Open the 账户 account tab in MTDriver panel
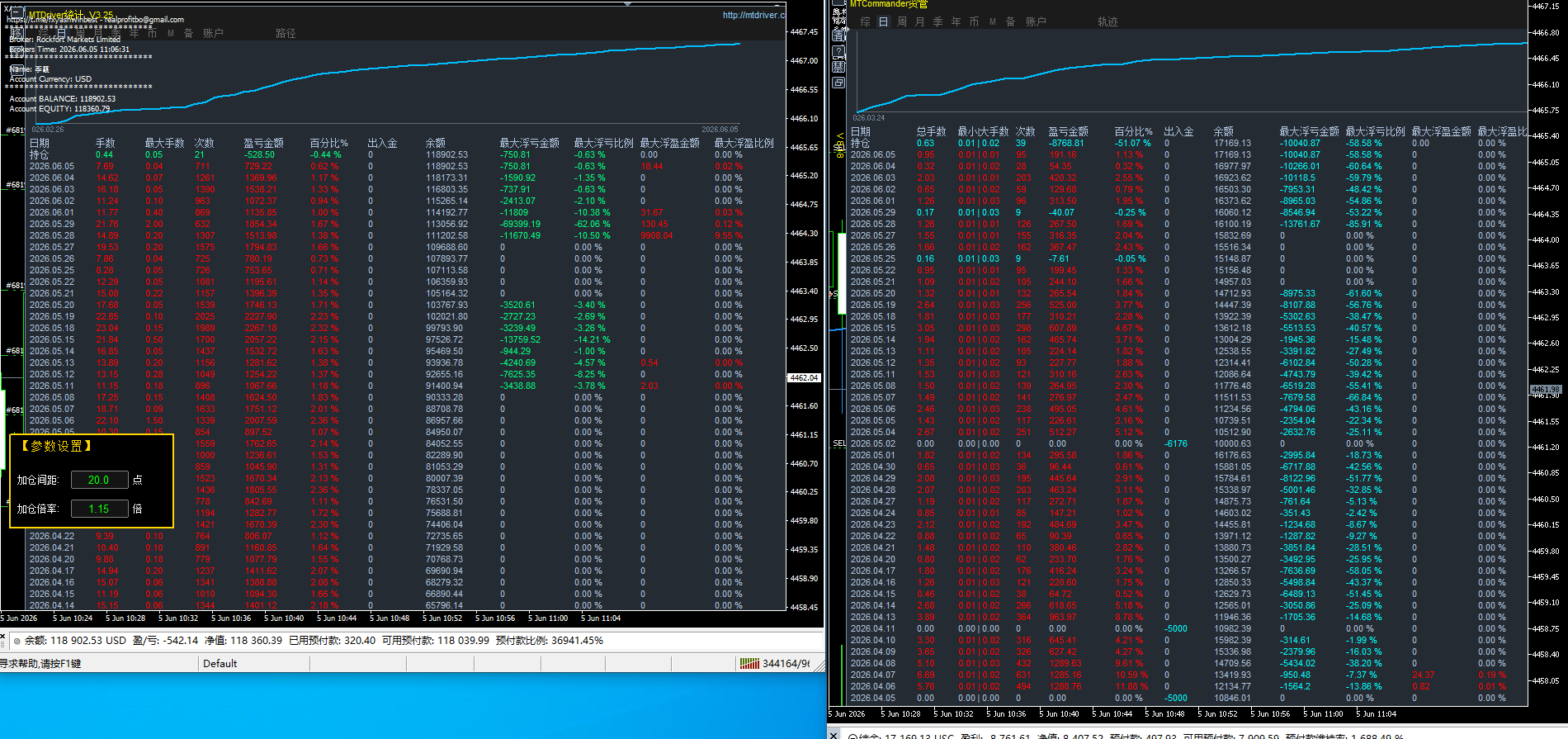Image resolution: width=1568 pixels, height=739 pixels. click(213, 33)
